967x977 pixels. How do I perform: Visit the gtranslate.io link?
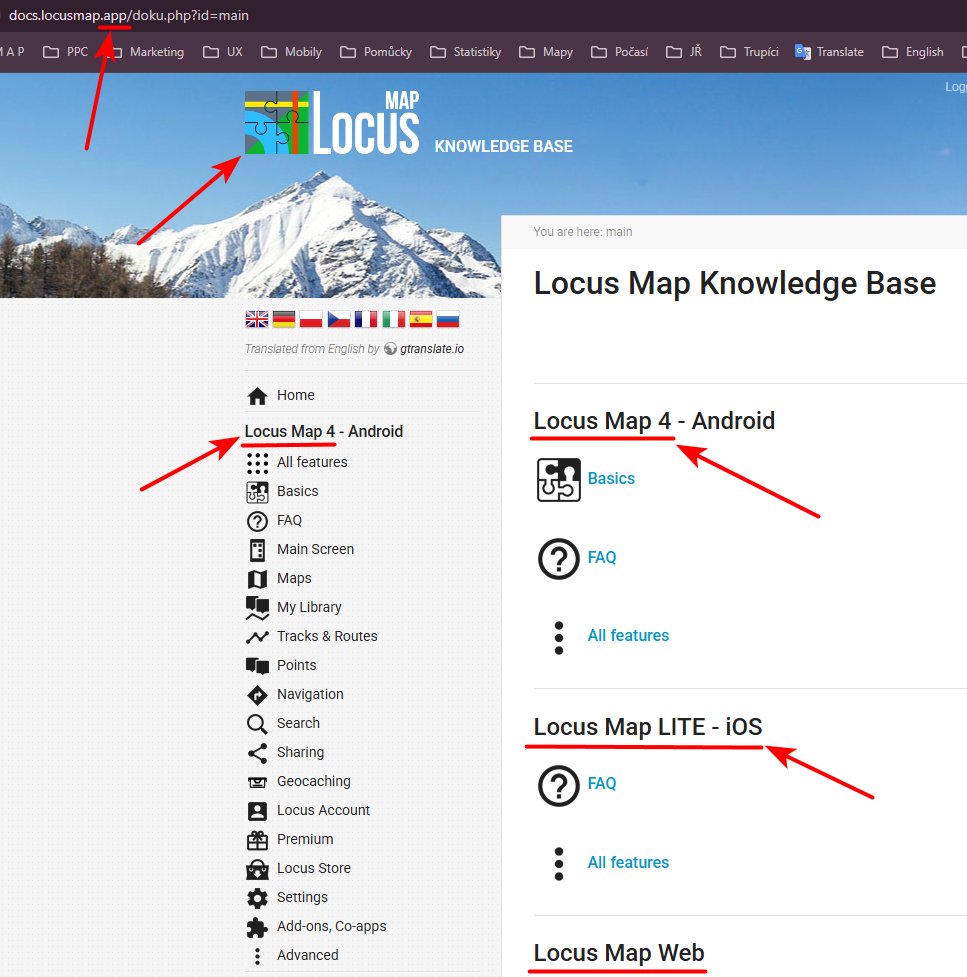pyautogui.click(x=431, y=349)
